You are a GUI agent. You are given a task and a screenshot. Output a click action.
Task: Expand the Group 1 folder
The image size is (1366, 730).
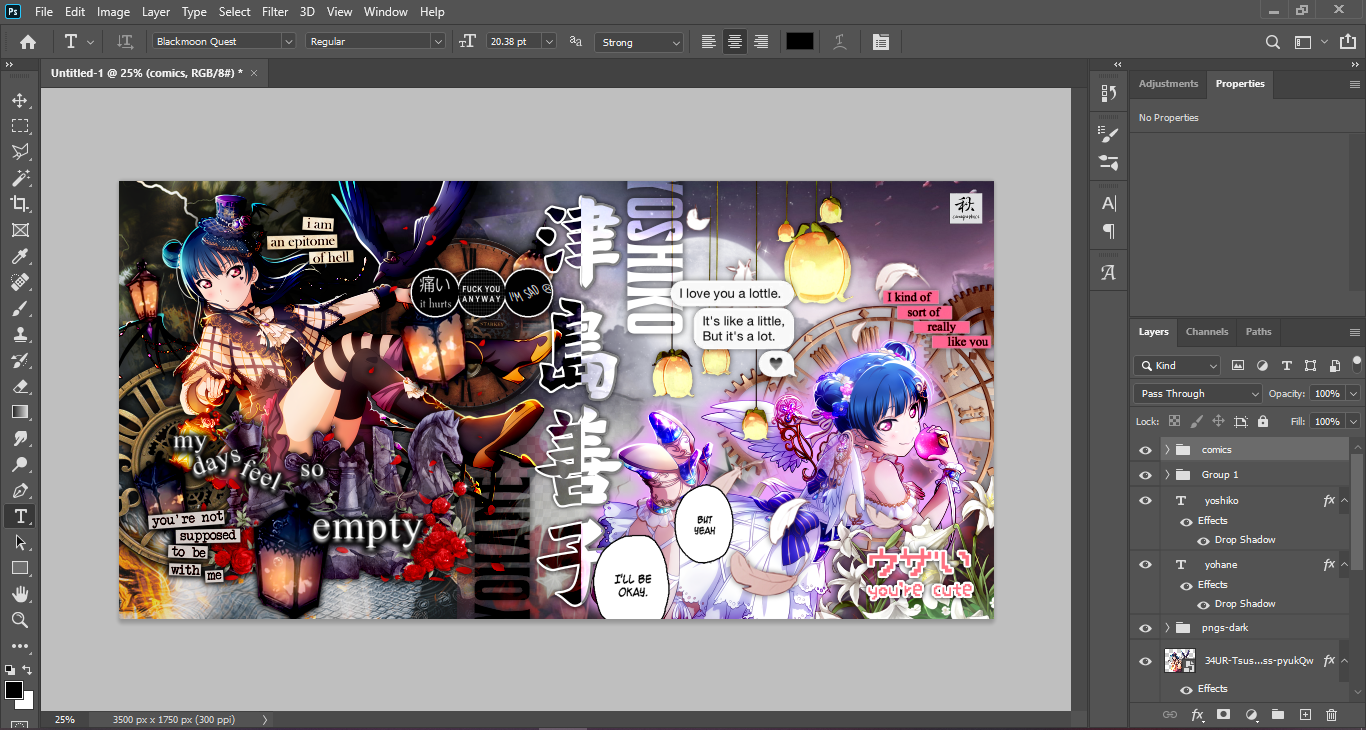click(x=1167, y=475)
